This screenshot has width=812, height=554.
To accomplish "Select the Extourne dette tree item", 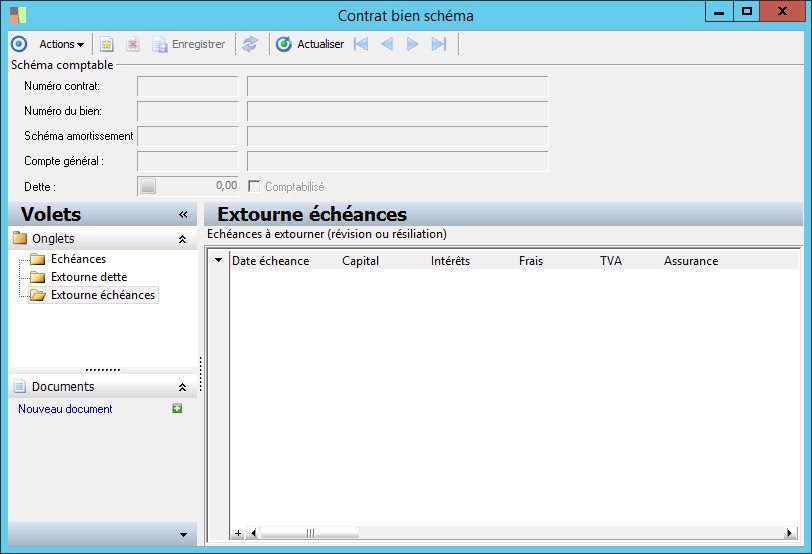I will pyautogui.click(x=89, y=277).
